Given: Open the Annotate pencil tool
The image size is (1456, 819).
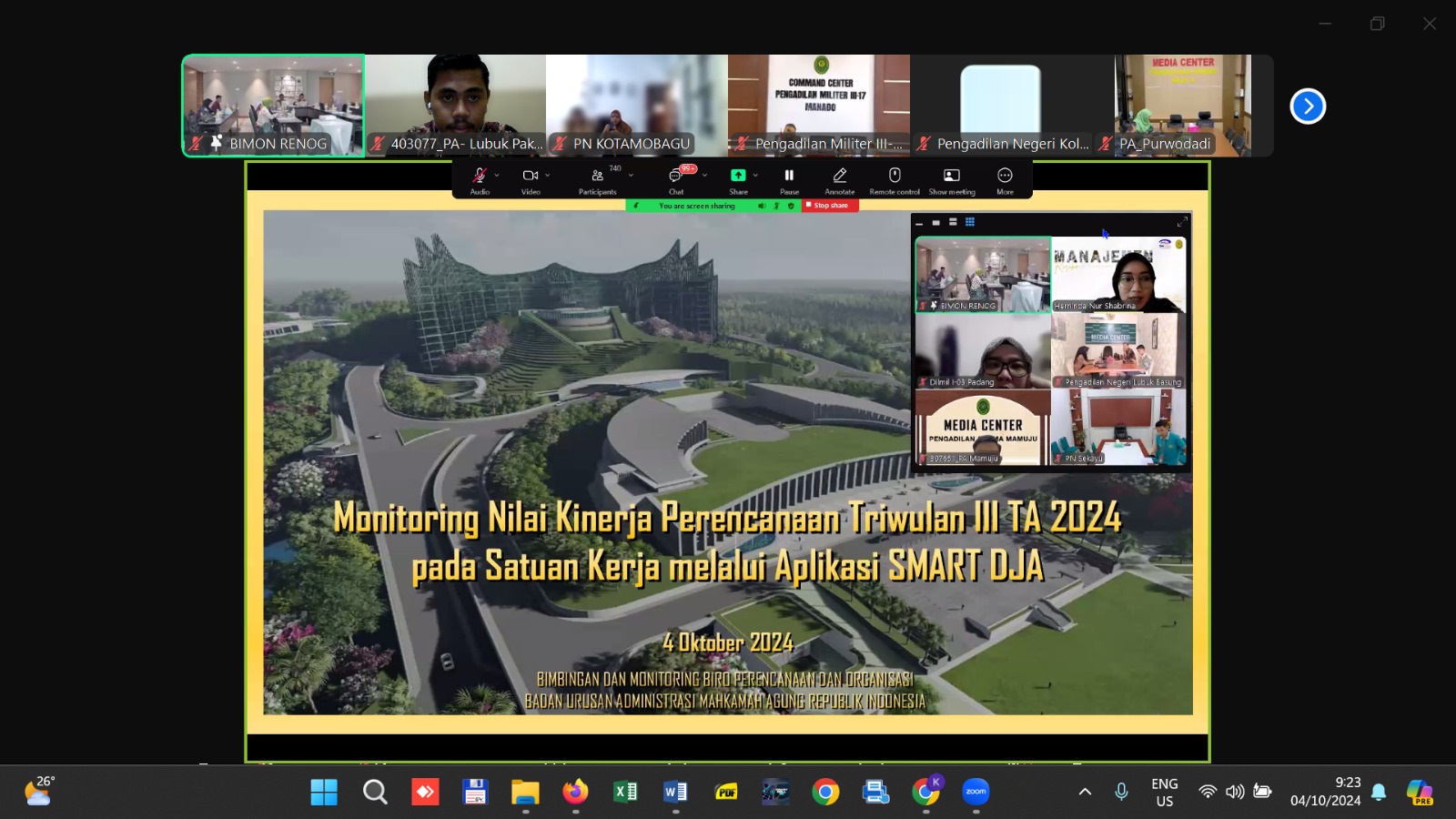Looking at the screenshot, I should [839, 177].
